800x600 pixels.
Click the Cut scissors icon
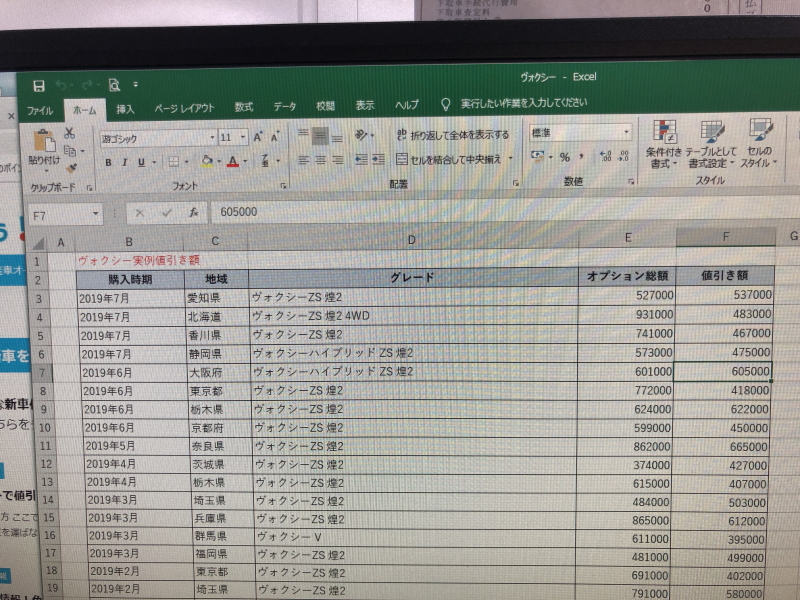69,133
